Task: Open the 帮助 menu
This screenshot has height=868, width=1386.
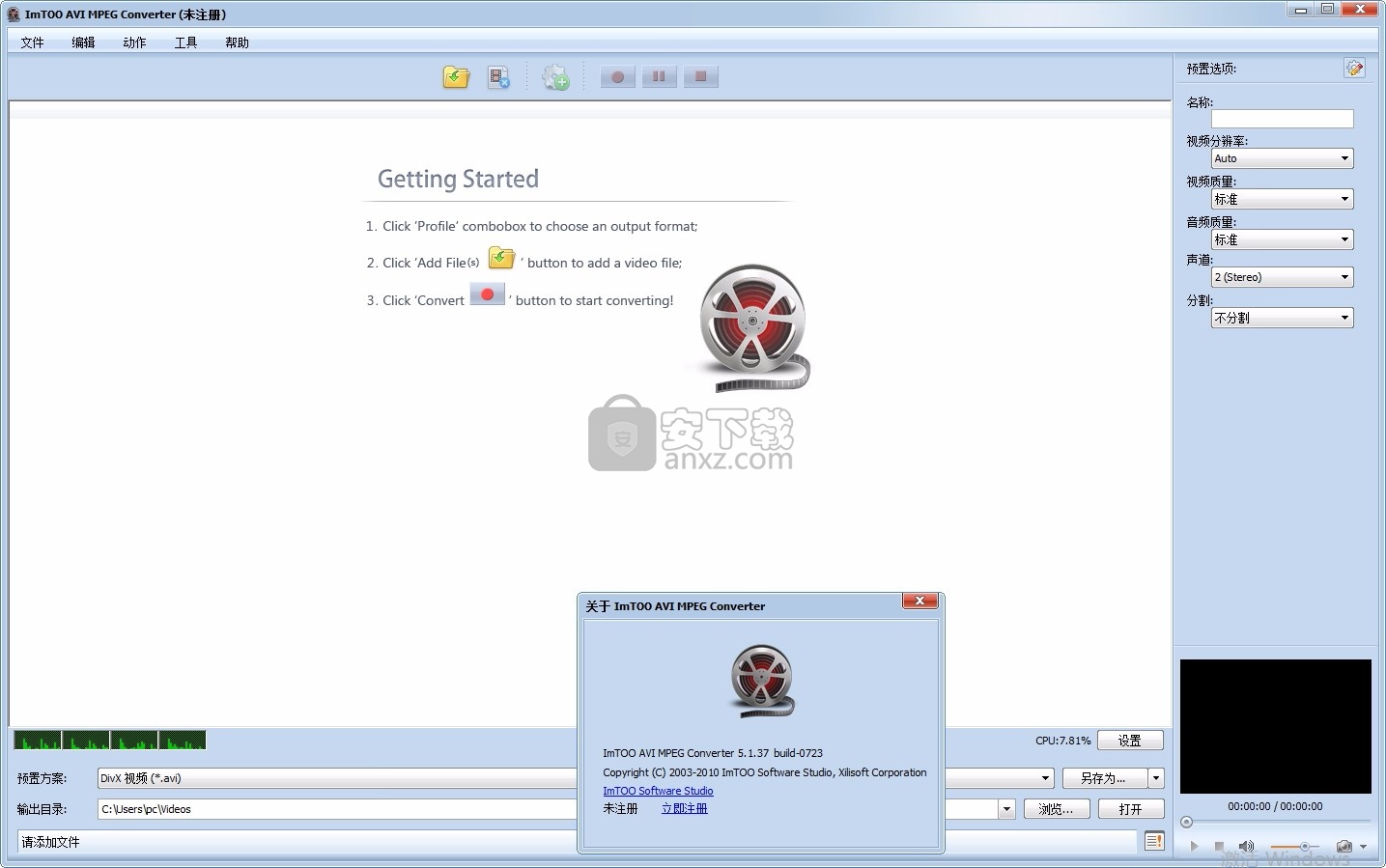Action: coord(237,42)
